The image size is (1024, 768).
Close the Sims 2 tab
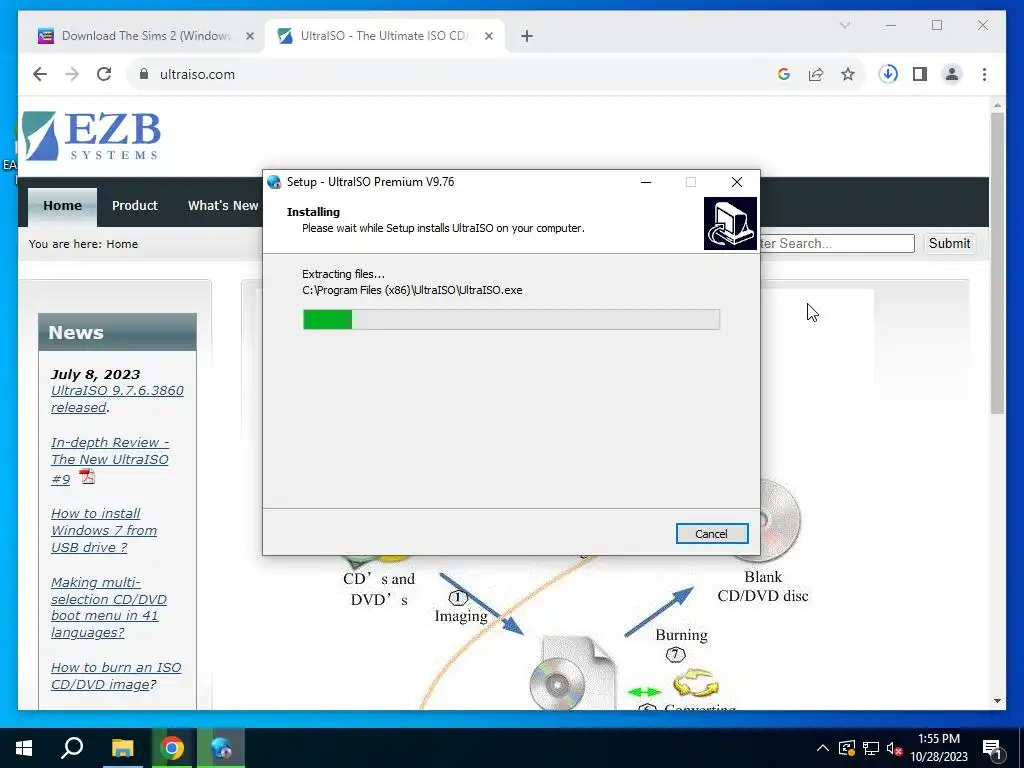[249, 36]
